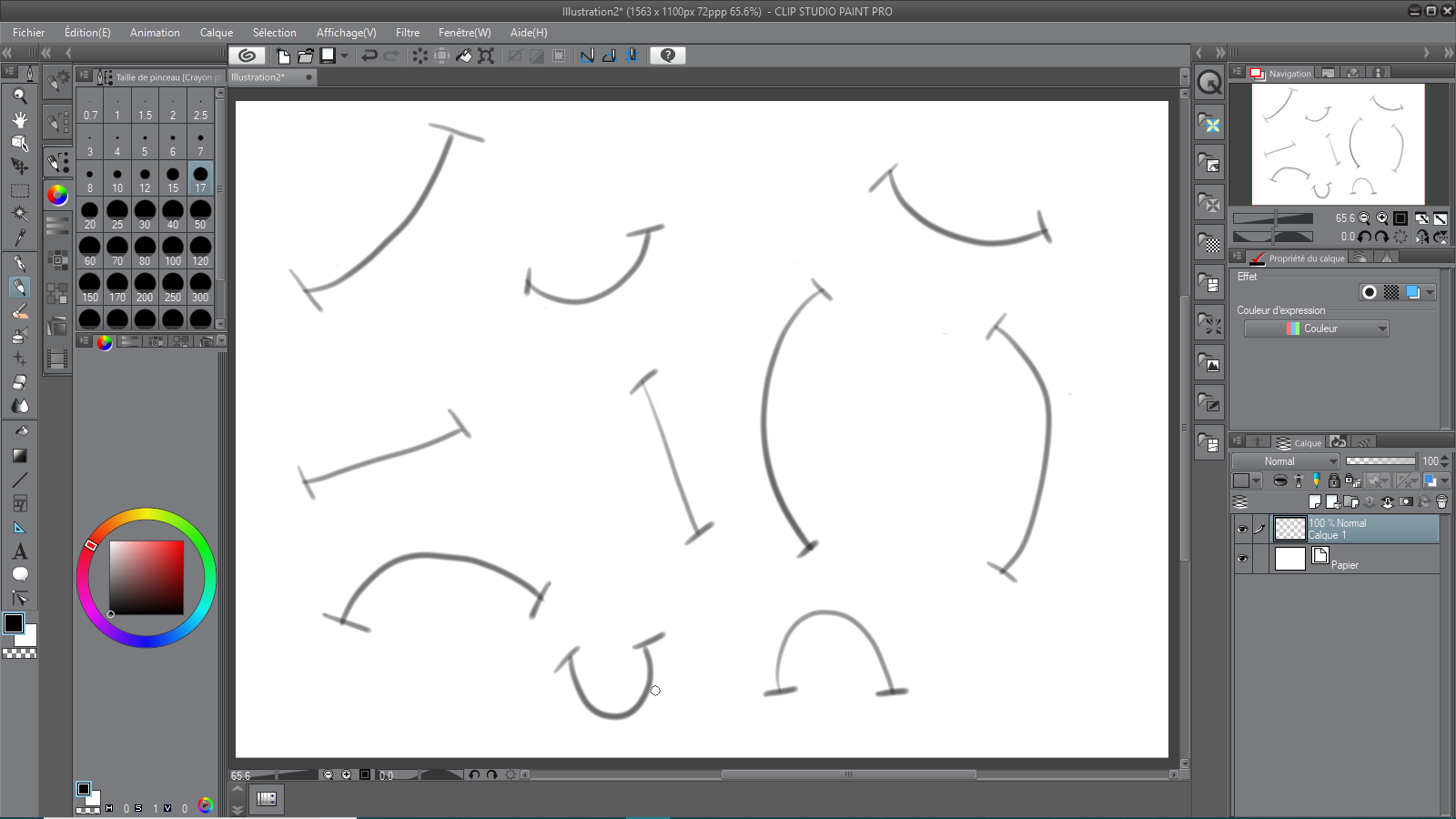Toggle visibility of the Papier layer
This screenshot has width=1456, height=819.
[x=1242, y=558]
